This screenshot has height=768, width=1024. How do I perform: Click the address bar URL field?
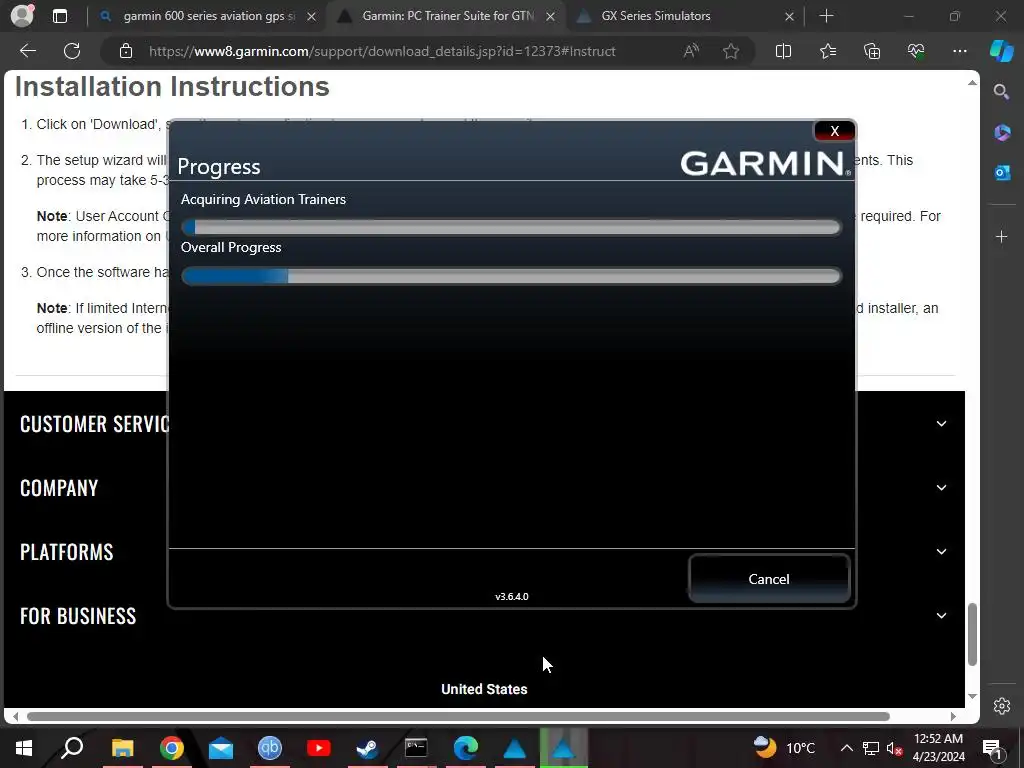coord(382,51)
